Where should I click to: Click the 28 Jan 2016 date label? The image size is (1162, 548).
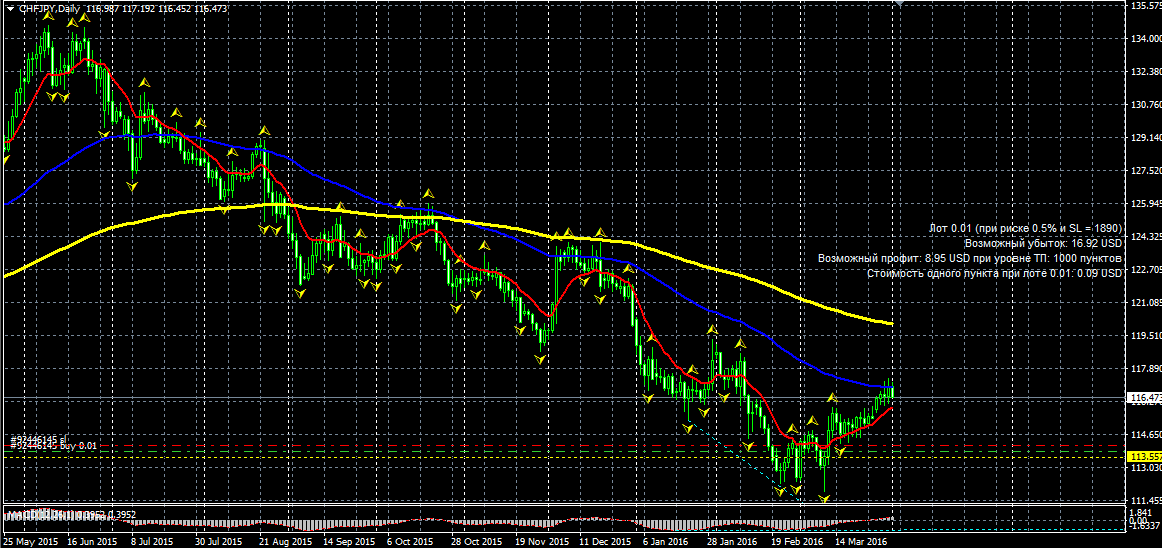(731, 541)
